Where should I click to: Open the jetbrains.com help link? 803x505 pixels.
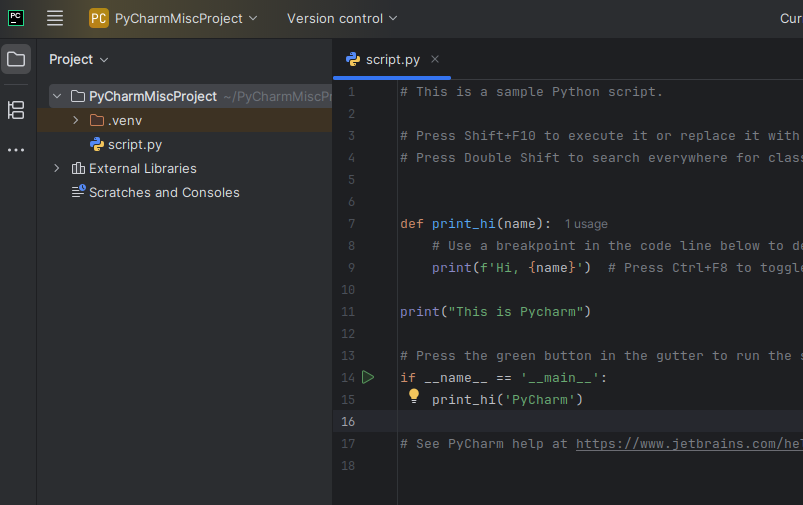[x=688, y=443]
